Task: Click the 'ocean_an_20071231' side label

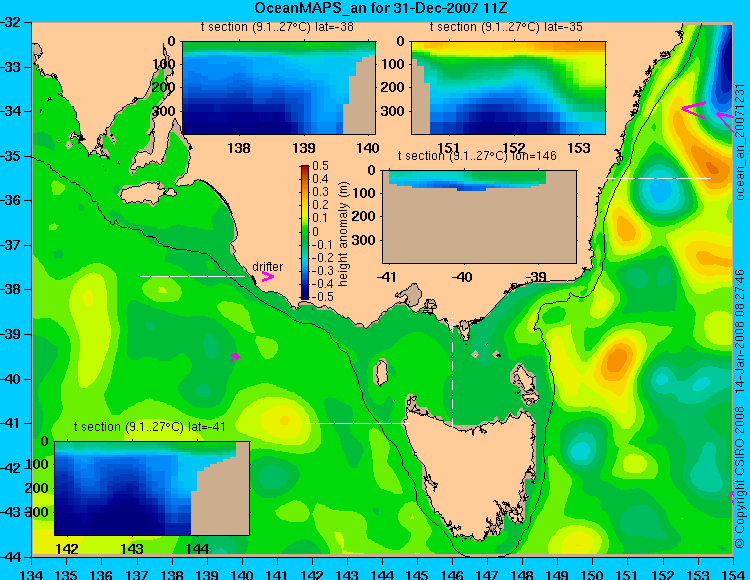Action: tap(740, 142)
